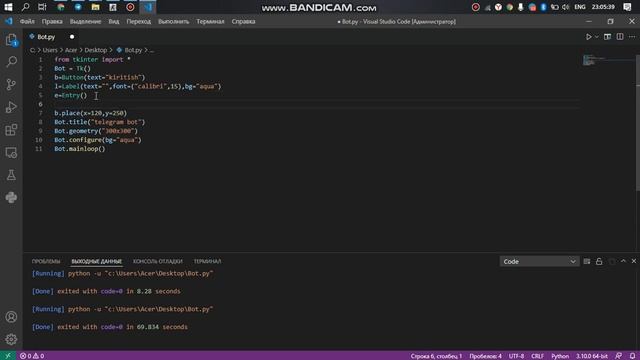Open the Правка menu
This screenshot has height=360, width=640.
(x=52, y=21)
